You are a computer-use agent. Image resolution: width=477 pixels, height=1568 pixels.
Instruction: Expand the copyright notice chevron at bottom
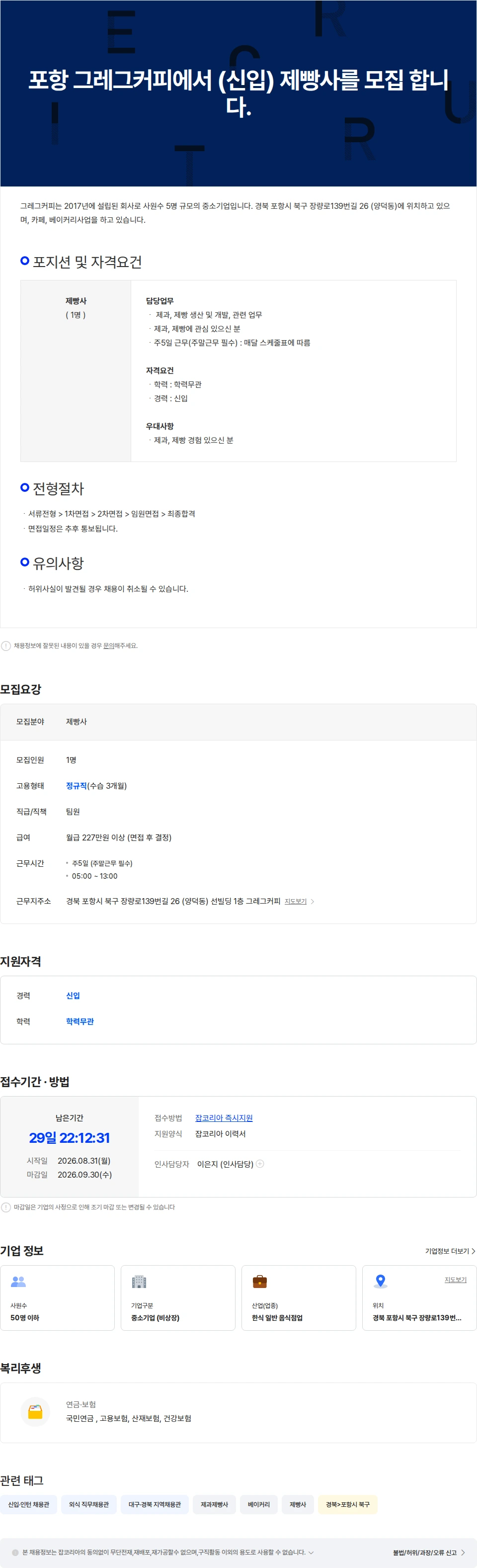point(312,1552)
